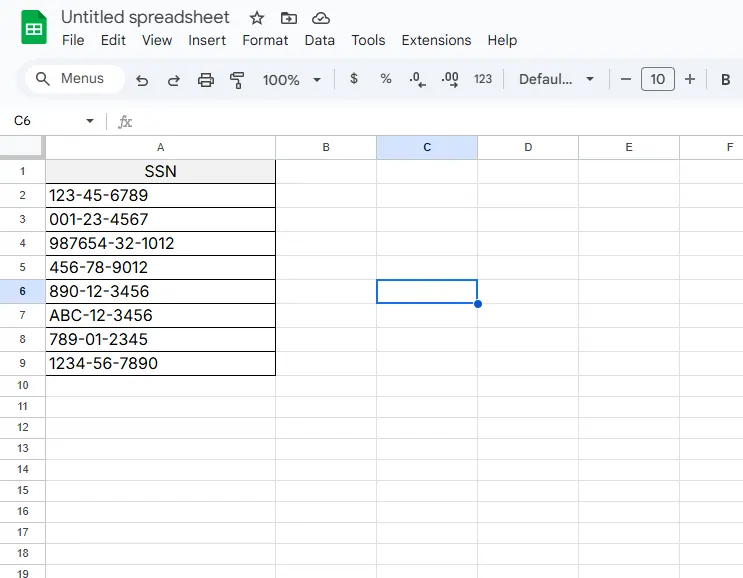Decrease font size with minus button
This screenshot has height=578, width=743.
(x=626, y=79)
